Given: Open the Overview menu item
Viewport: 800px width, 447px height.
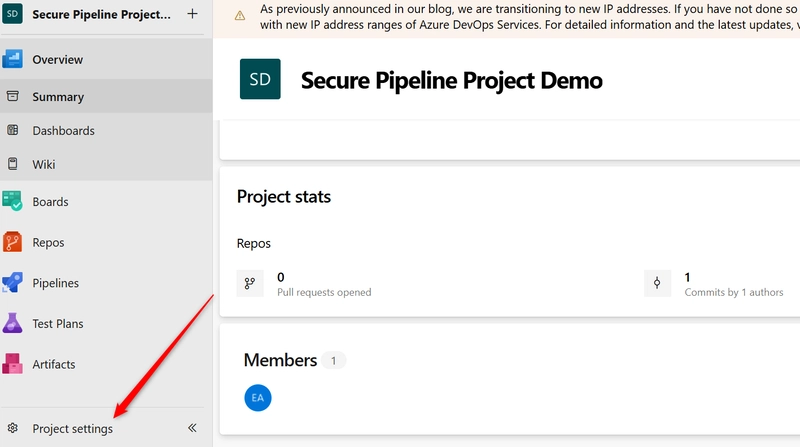Looking at the screenshot, I should (57, 60).
